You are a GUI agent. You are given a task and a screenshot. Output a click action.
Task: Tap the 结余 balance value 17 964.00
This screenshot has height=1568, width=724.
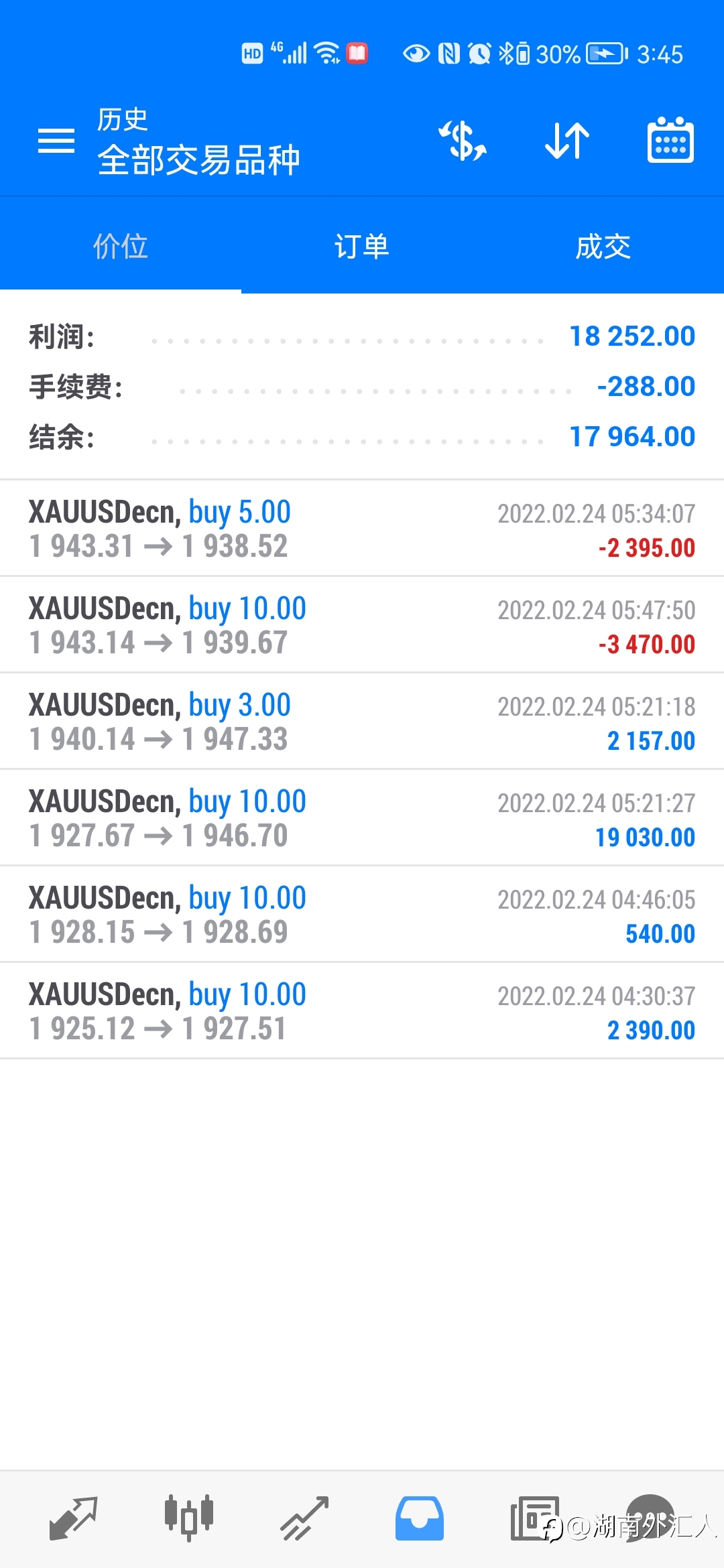pos(632,437)
